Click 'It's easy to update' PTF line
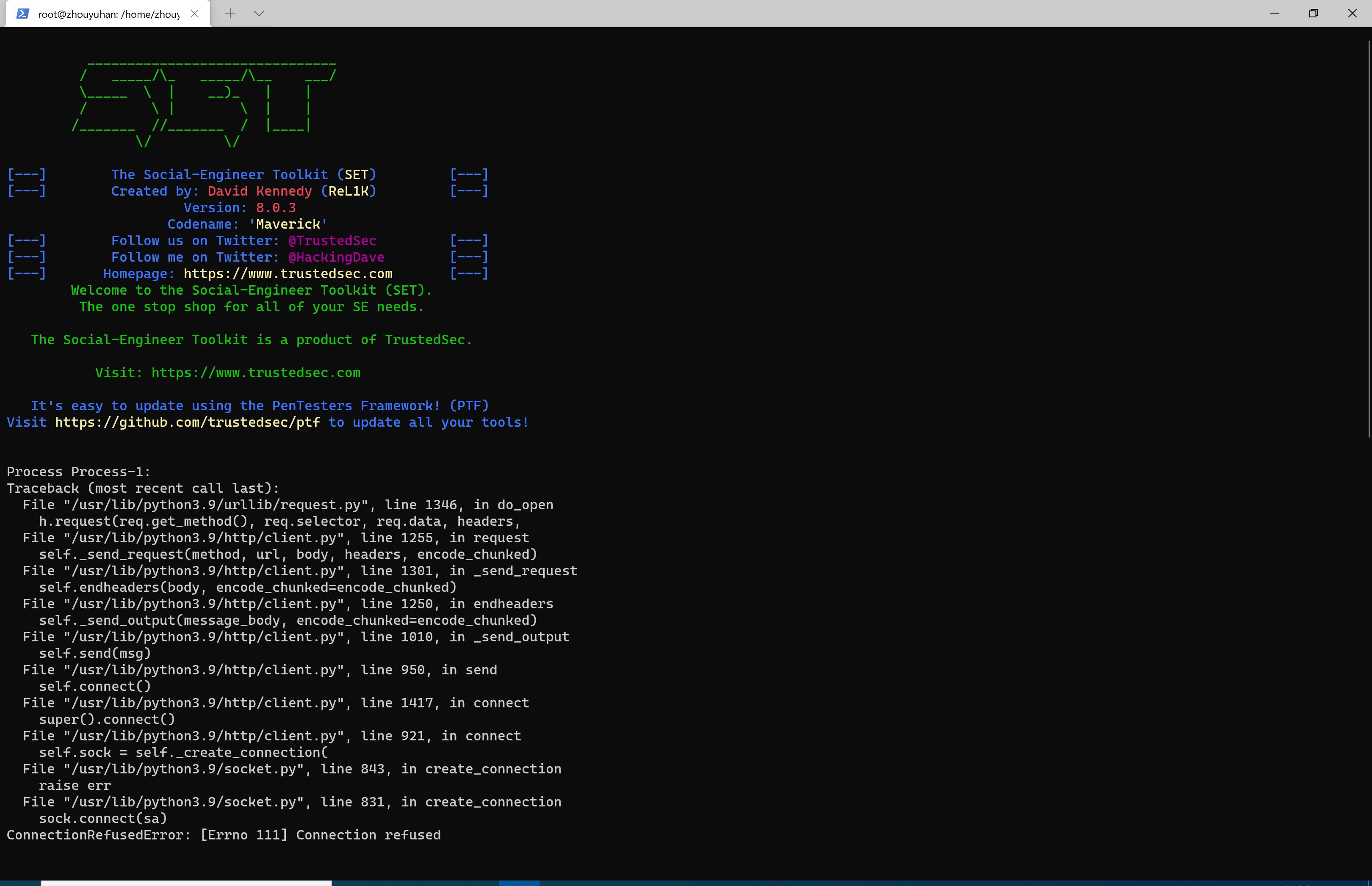This screenshot has width=1372, height=886. click(260, 406)
